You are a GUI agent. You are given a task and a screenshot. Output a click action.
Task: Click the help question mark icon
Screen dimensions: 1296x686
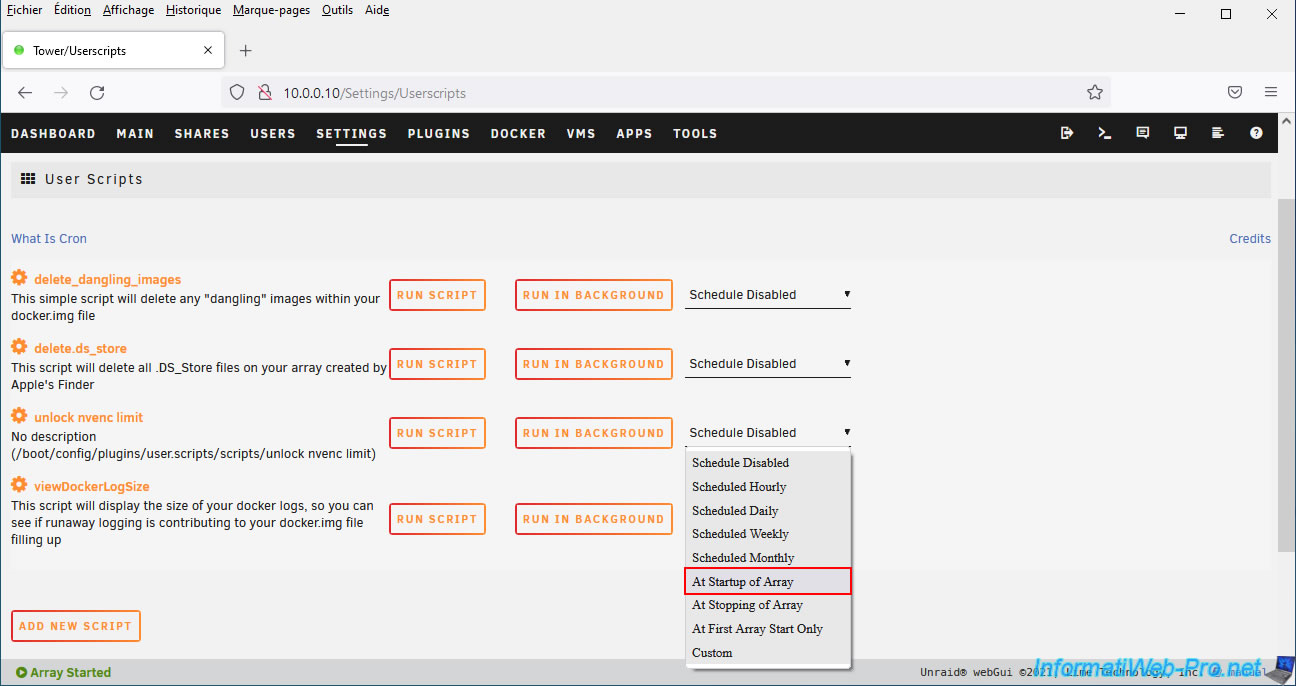pyautogui.click(x=1256, y=133)
